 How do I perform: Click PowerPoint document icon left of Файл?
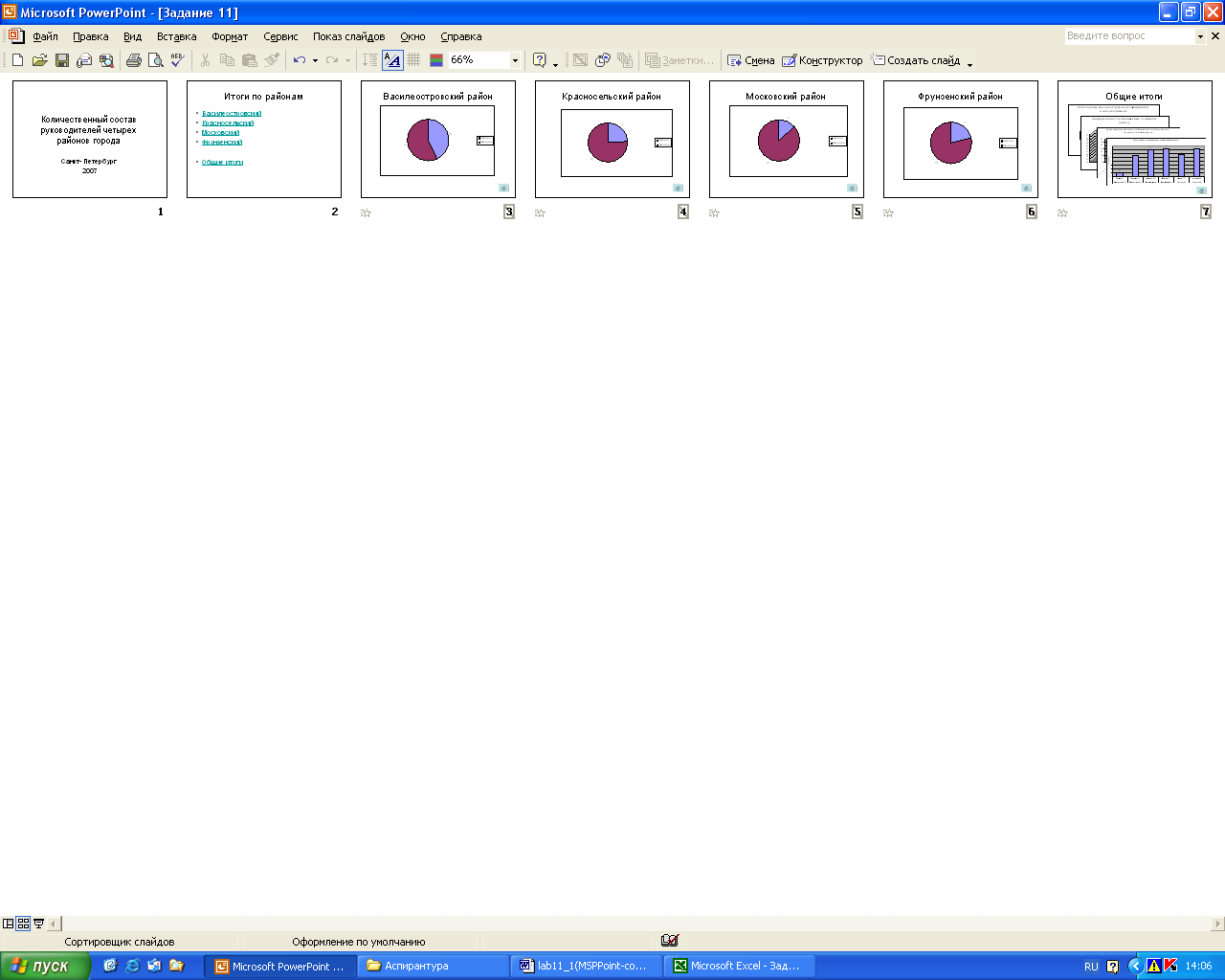coord(15,35)
